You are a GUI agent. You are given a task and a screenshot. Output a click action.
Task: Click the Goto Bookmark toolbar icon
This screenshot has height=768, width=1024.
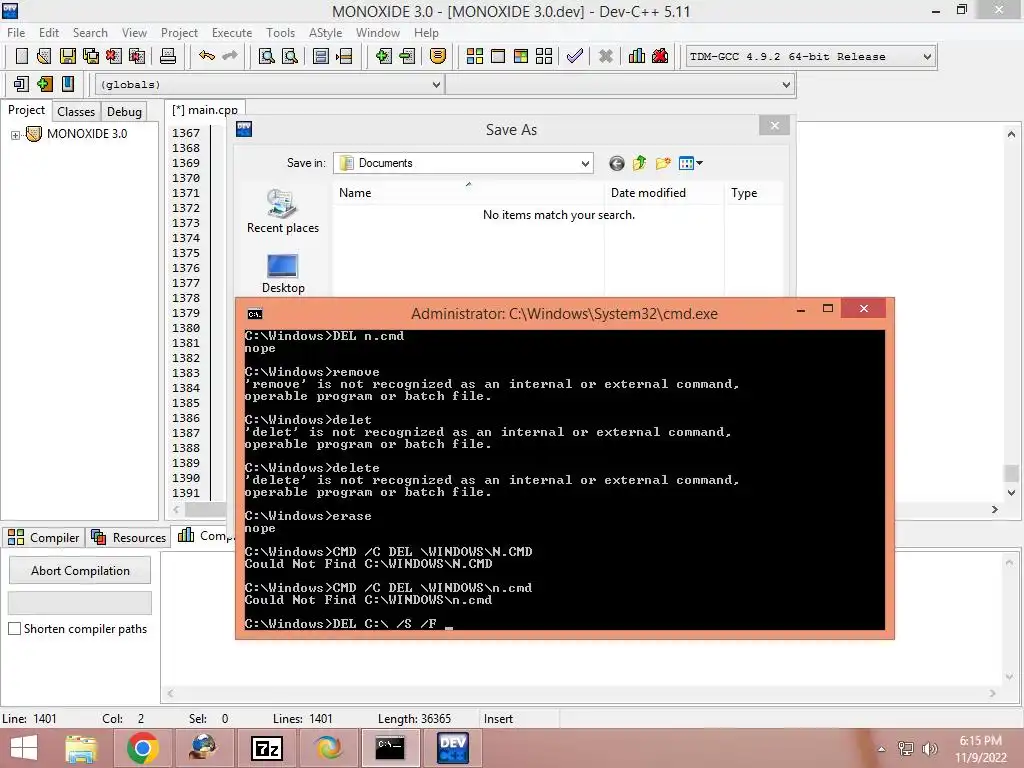coord(68,84)
